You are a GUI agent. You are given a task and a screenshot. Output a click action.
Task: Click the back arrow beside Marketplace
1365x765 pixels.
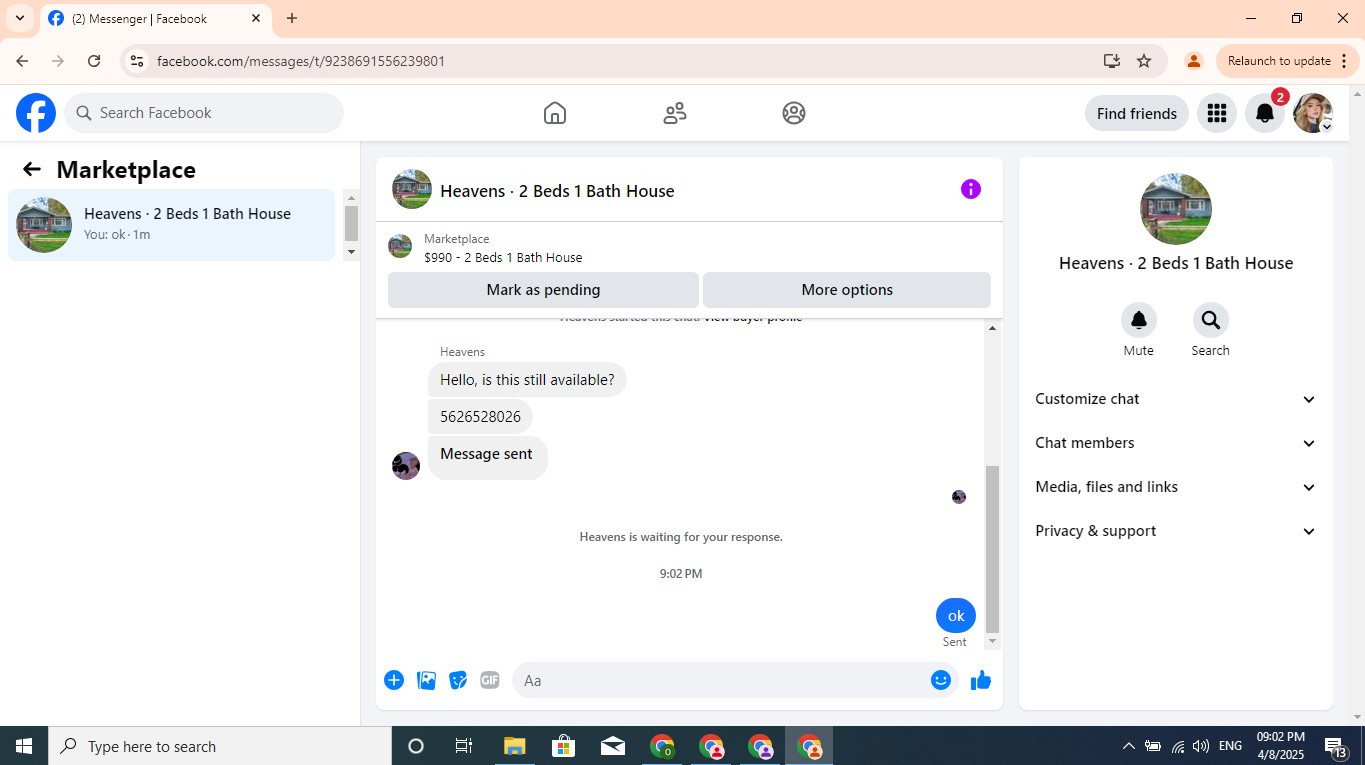[x=32, y=170]
